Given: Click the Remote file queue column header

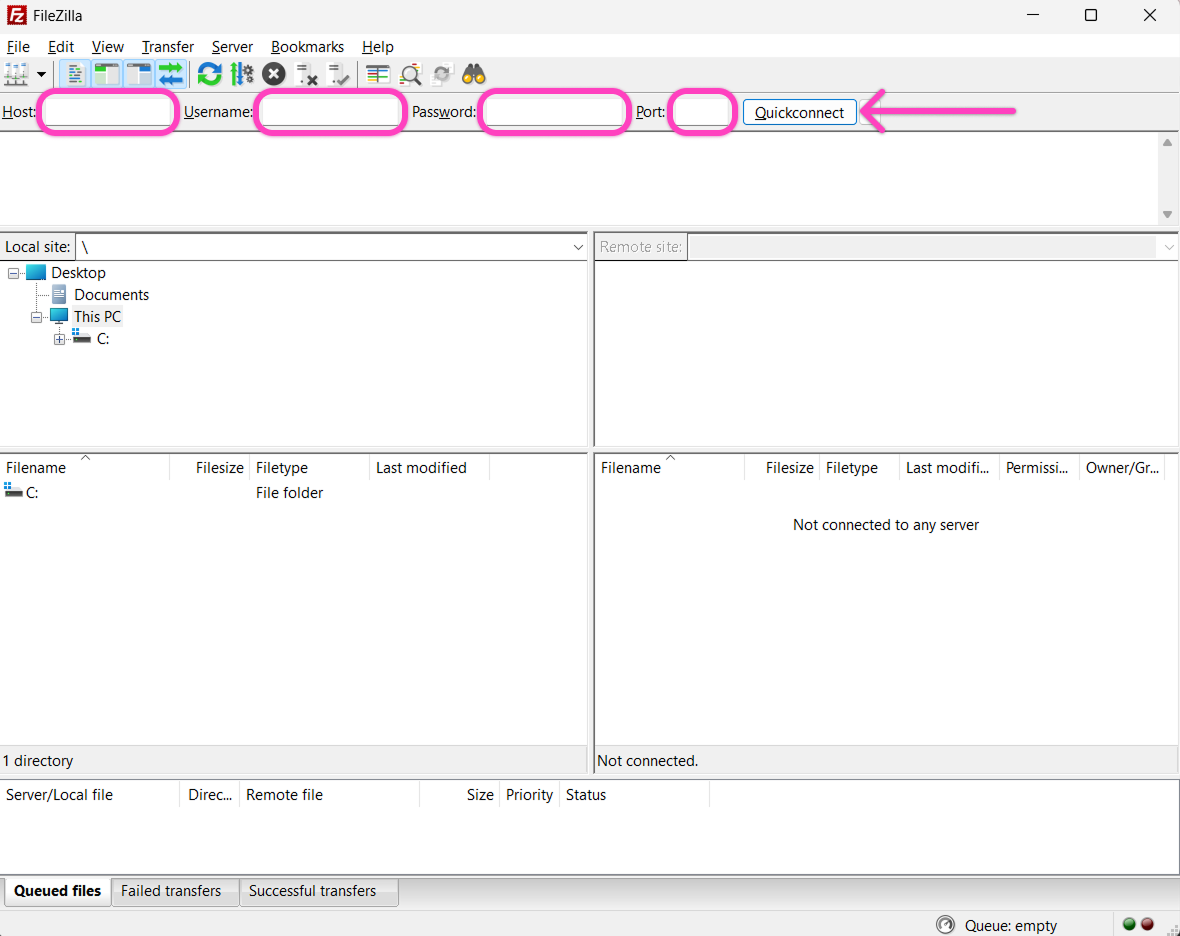Looking at the screenshot, I should (330, 795).
